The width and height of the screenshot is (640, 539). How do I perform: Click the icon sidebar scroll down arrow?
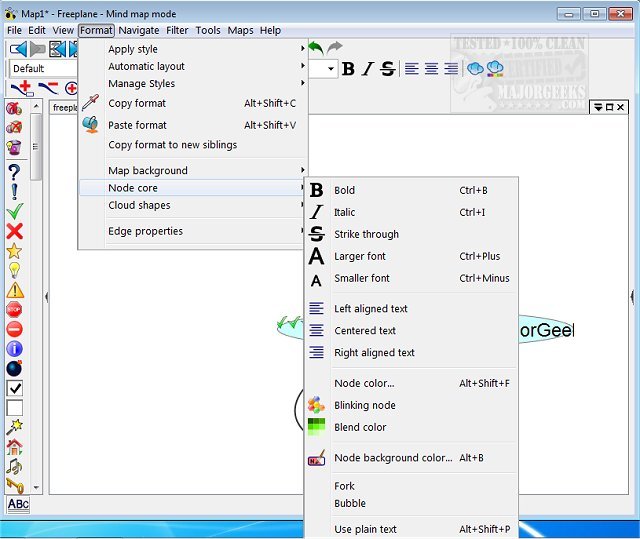[x=36, y=487]
